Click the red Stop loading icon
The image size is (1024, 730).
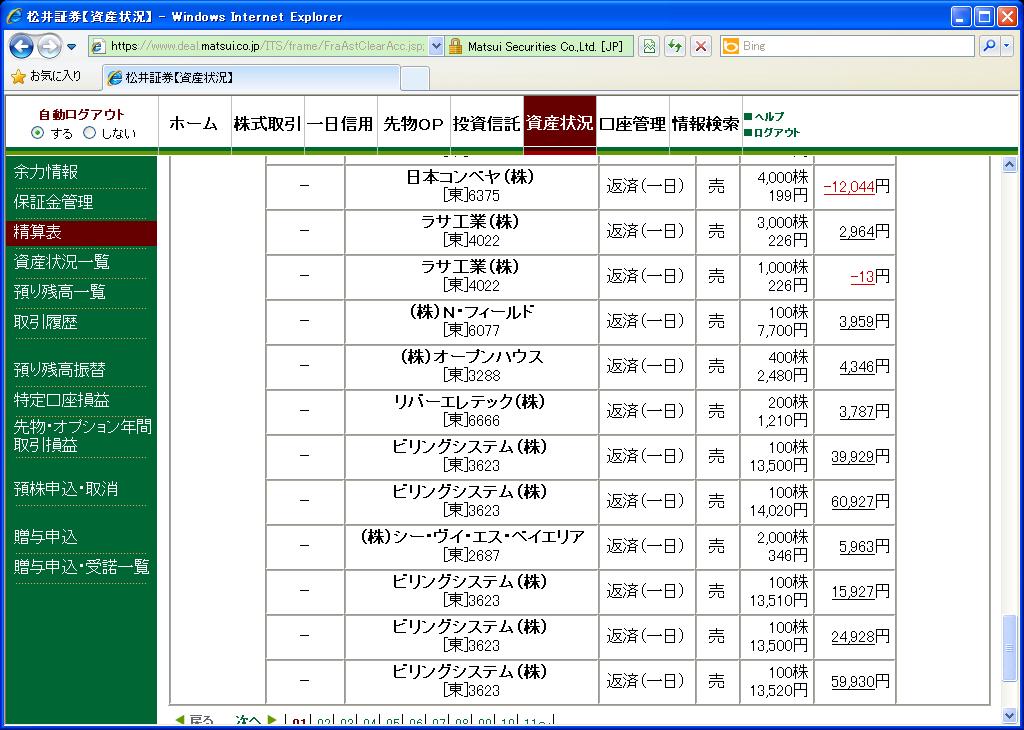(x=701, y=46)
